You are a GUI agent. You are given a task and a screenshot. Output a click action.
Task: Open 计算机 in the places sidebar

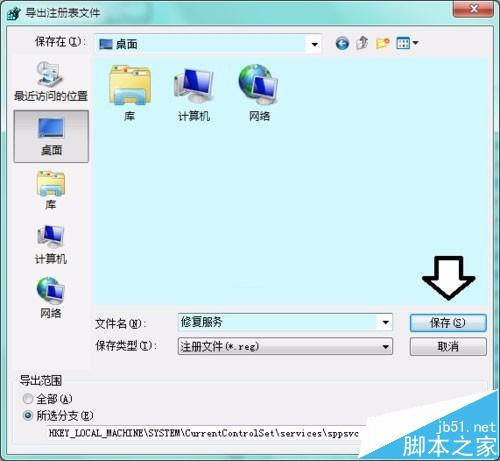click(x=51, y=245)
